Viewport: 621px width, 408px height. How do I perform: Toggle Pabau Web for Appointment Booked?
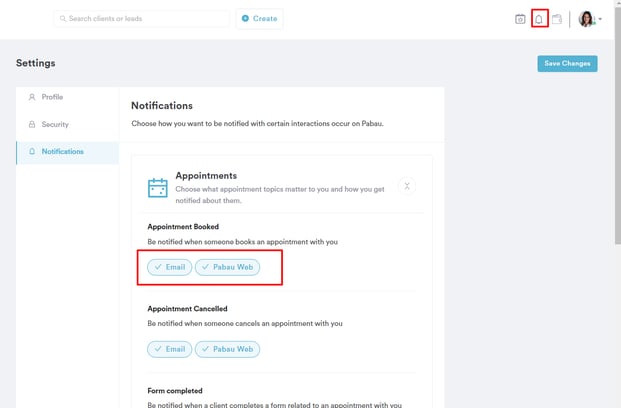227,267
